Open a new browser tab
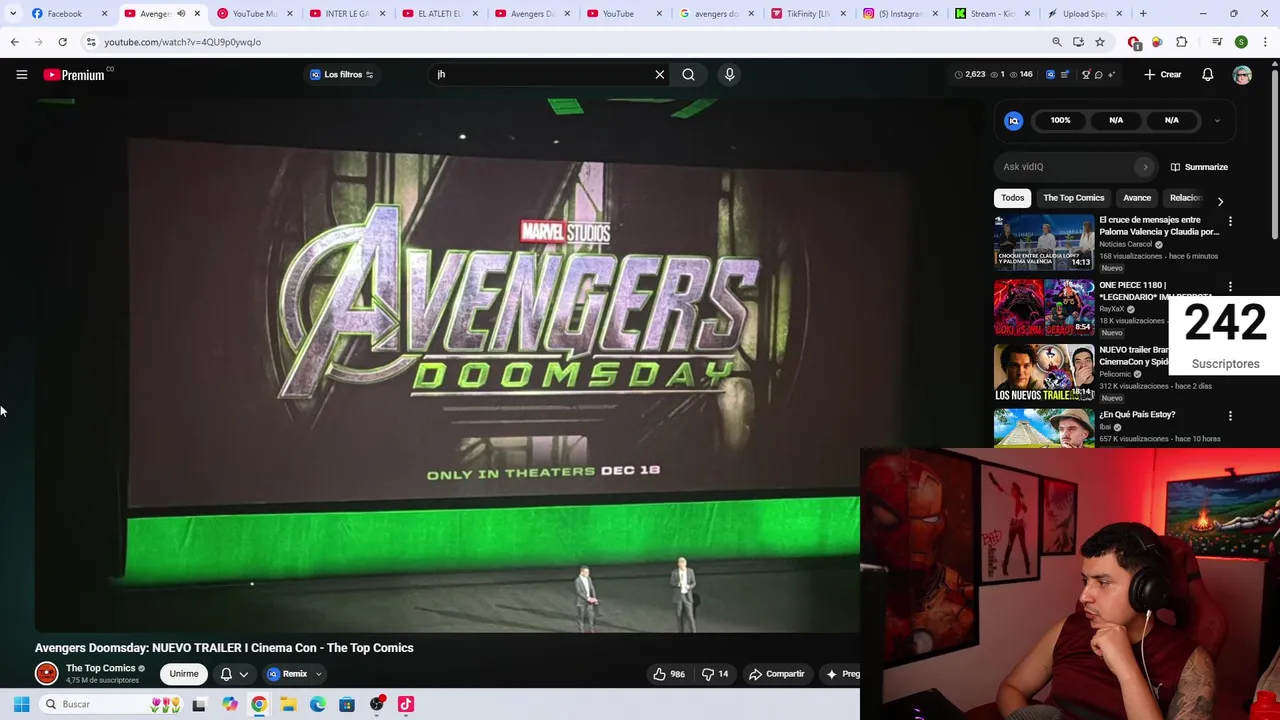The width and height of the screenshot is (1280, 720). point(1143,14)
